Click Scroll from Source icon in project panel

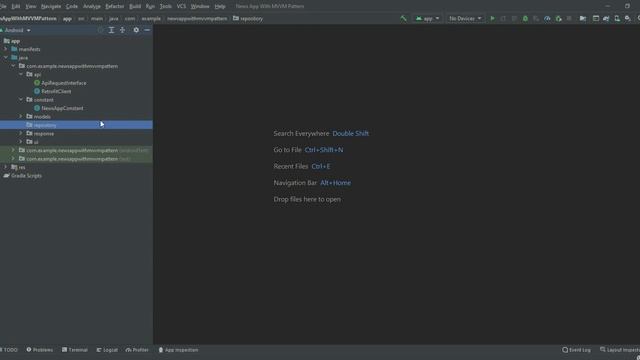pos(100,30)
